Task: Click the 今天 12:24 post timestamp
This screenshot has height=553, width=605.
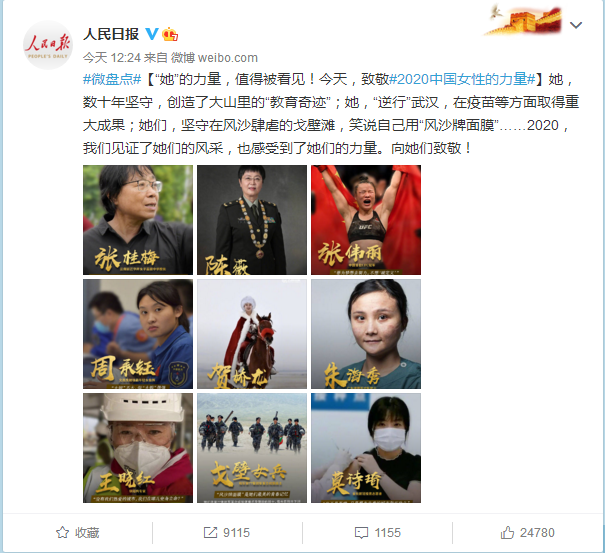Action: tap(112, 58)
